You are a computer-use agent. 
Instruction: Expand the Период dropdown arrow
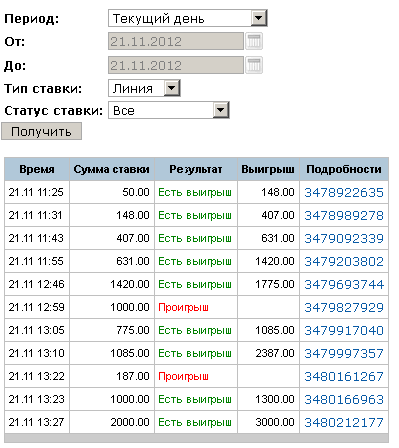259,18
